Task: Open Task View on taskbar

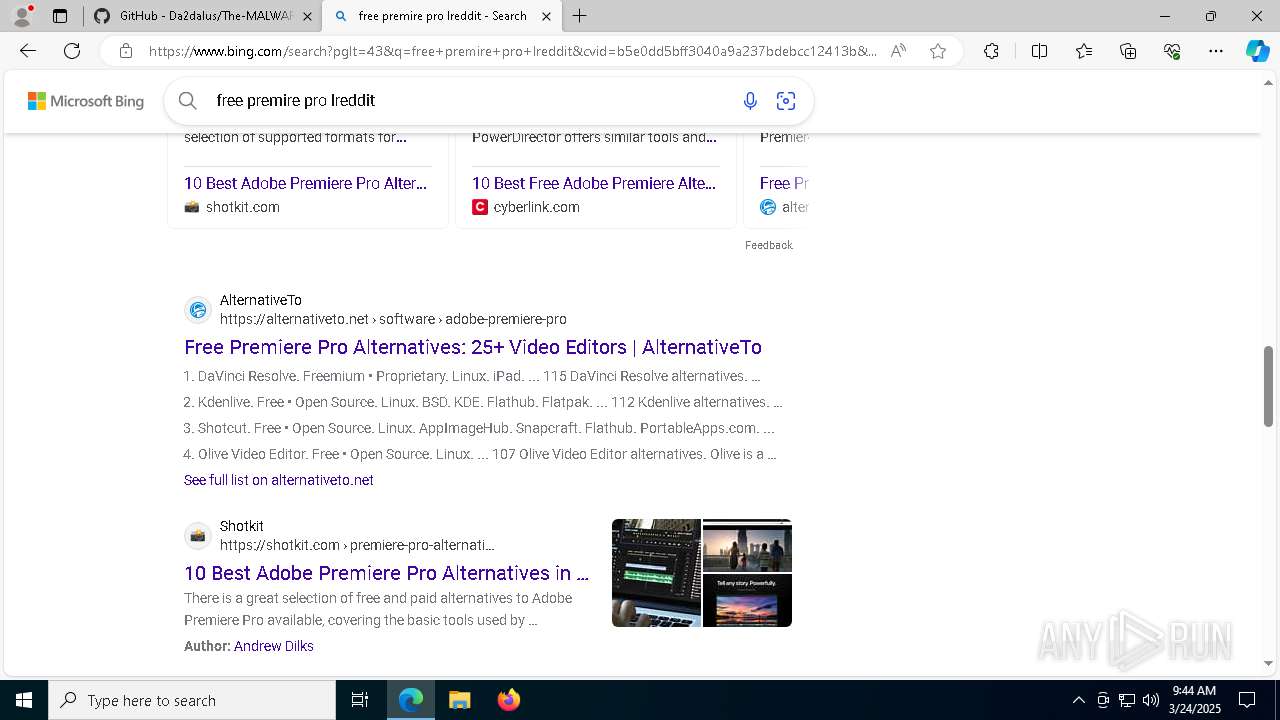Action: 360,700
